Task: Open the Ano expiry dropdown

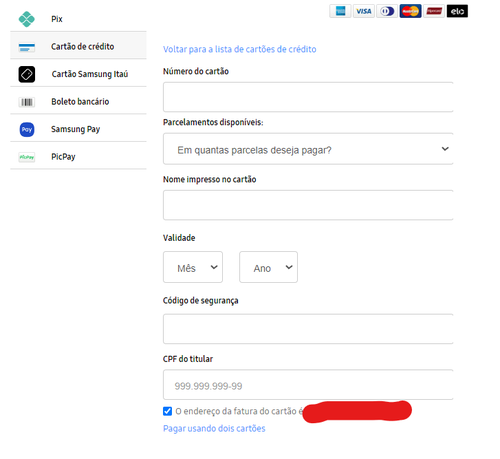Action: pos(268,267)
